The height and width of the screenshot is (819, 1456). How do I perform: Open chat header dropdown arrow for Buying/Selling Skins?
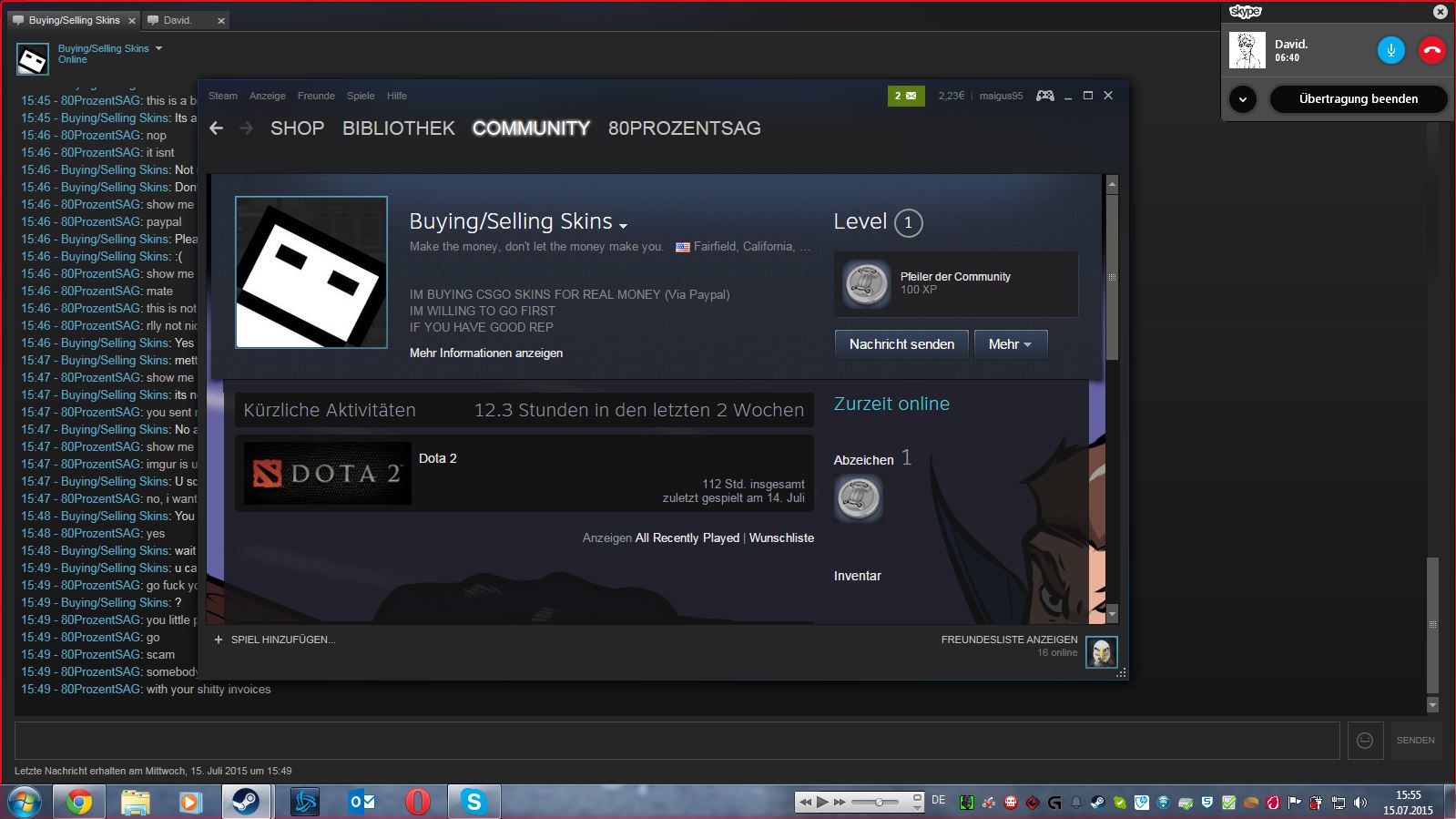point(158,48)
